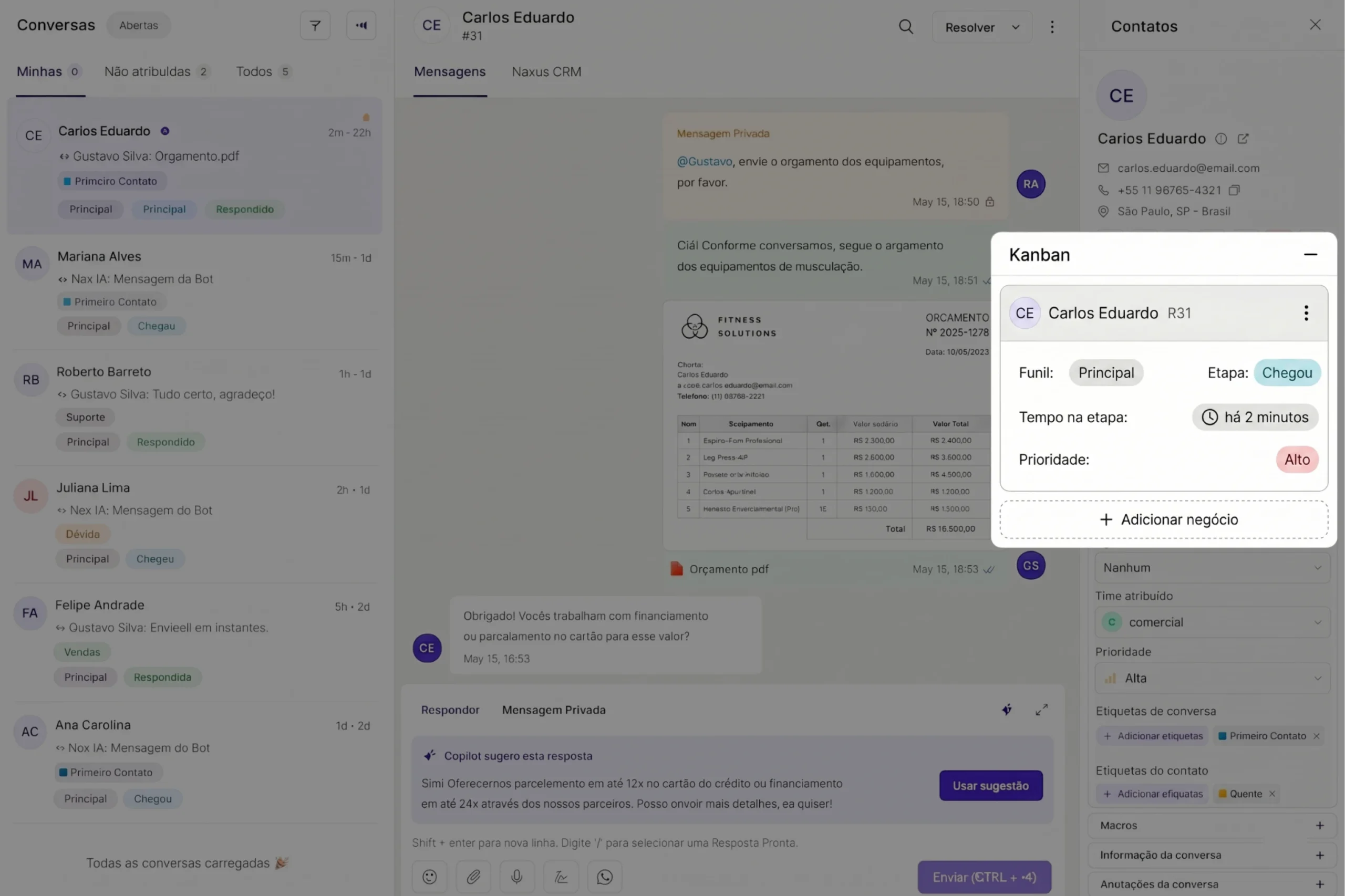Copy the phone number +55 11 96765-4321
Image resolution: width=1345 pixels, height=896 pixels.
pos(1234,190)
